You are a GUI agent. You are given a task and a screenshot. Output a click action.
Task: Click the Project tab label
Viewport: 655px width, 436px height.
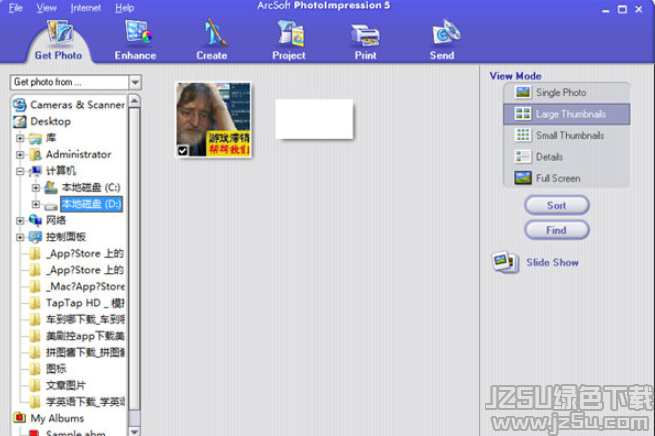[x=289, y=56]
